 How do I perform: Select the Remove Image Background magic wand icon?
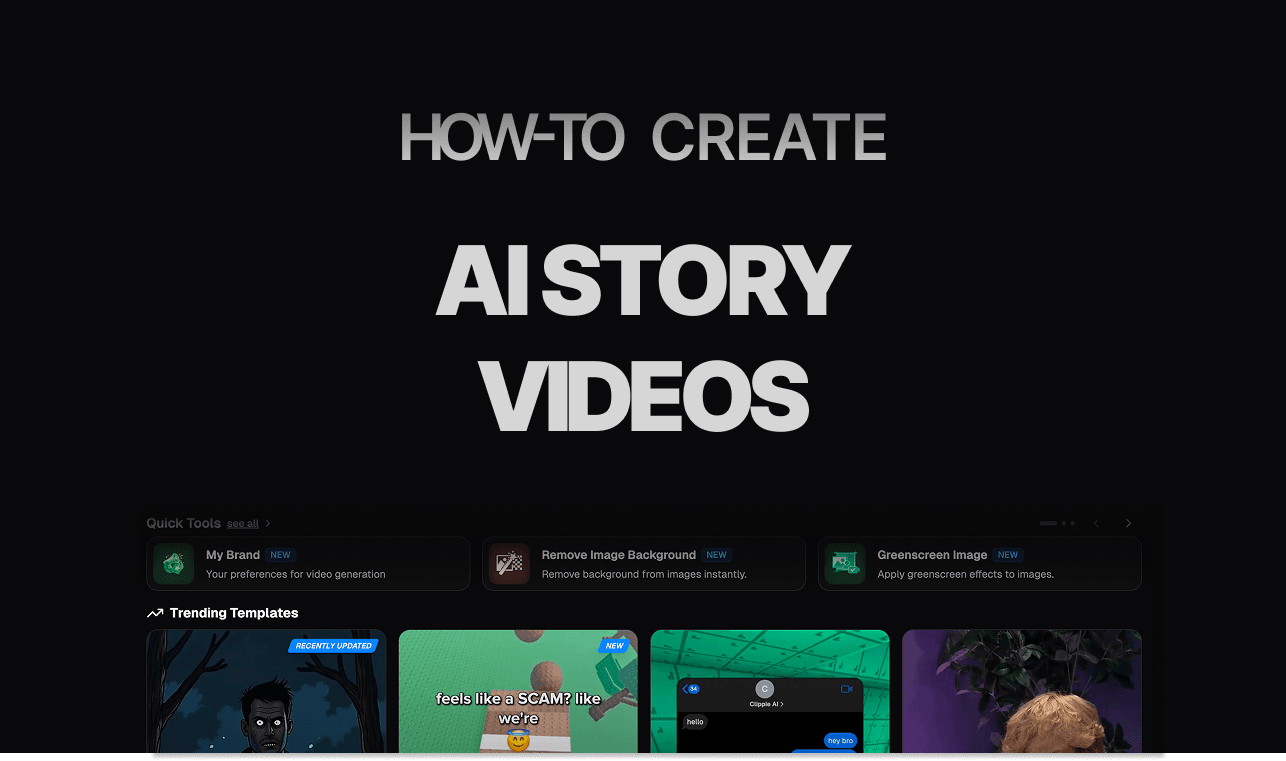click(509, 563)
